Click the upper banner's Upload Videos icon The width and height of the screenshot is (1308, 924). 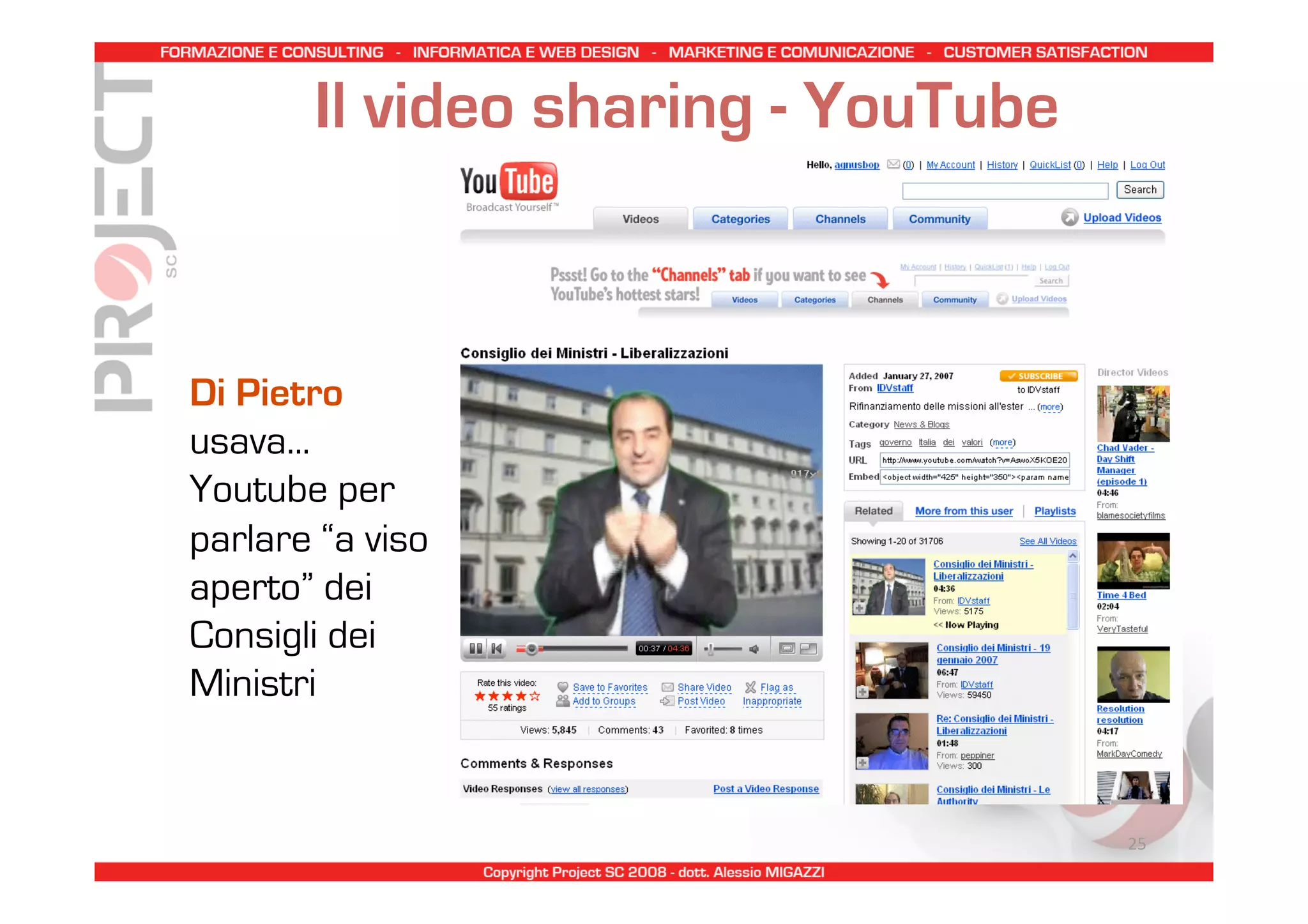[1002, 299]
